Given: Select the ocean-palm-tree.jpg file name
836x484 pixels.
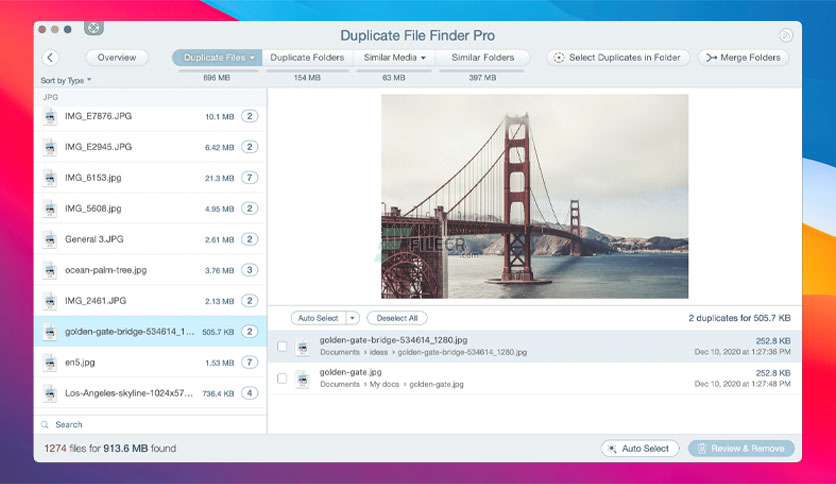Looking at the screenshot, I should pyautogui.click(x=106, y=270).
